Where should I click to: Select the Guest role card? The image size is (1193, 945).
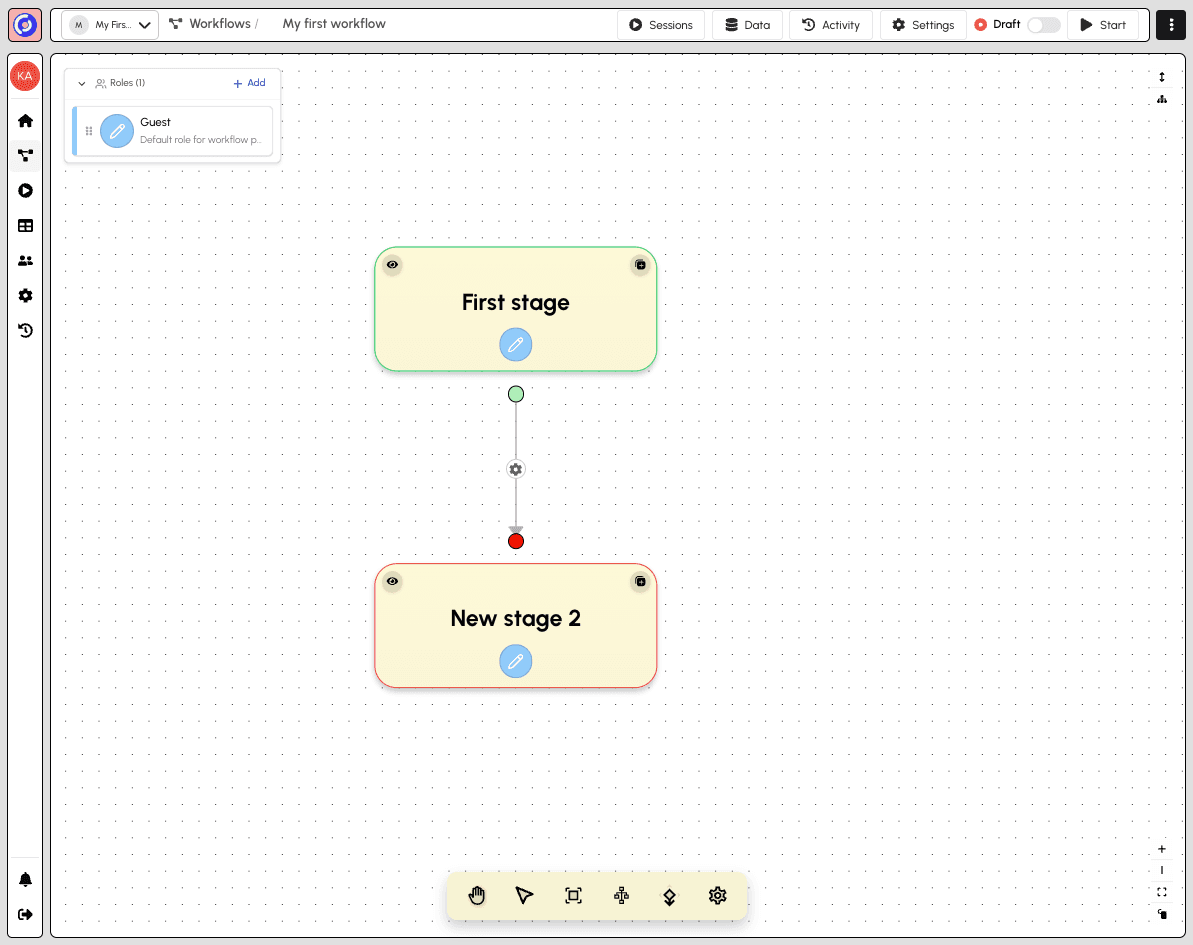click(180, 131)
